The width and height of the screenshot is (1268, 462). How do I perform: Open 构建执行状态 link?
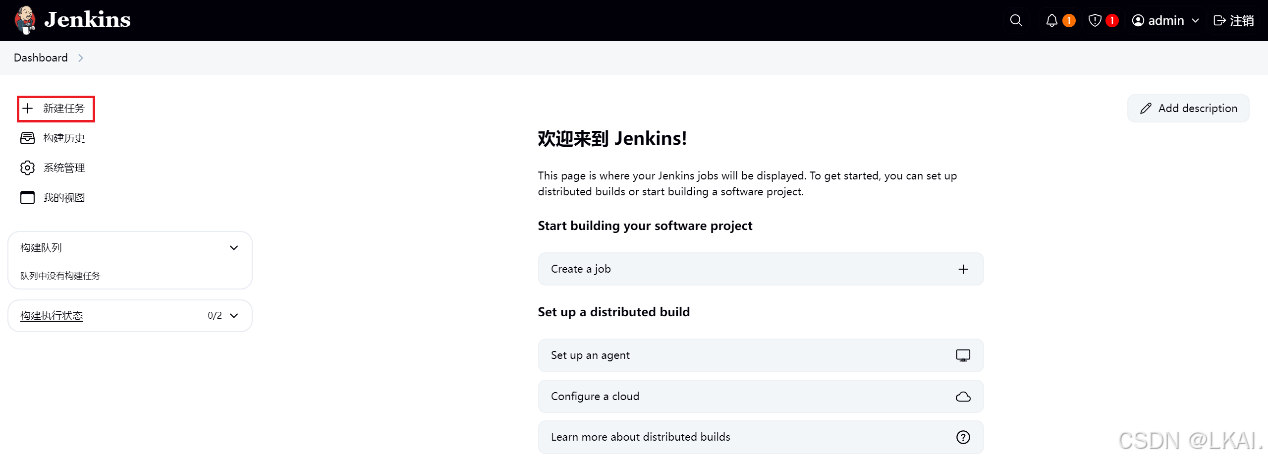[x=51, y=316]
